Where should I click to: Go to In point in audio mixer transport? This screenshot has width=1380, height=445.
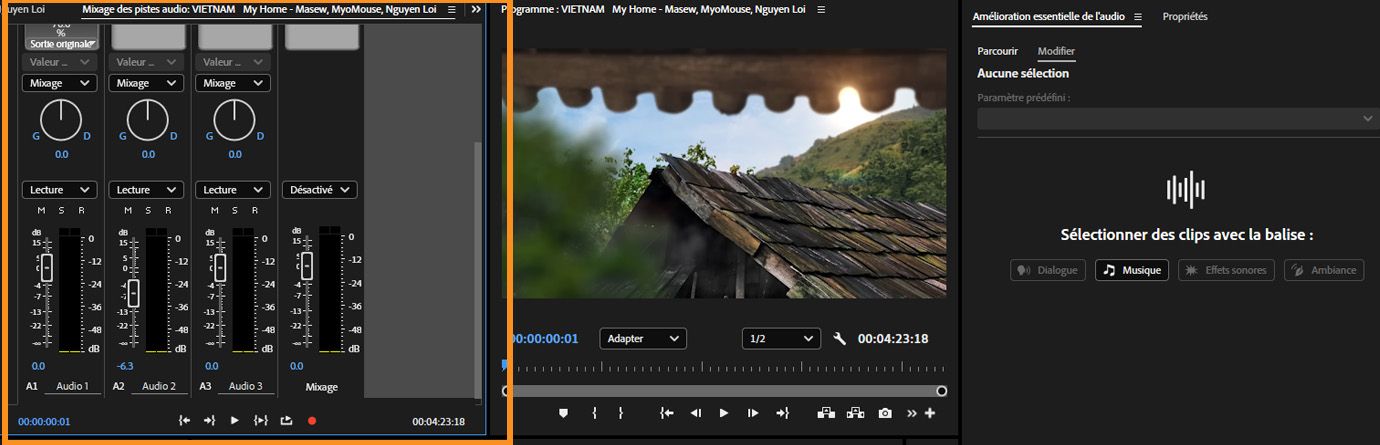pyautogui.click(x=184, y=421)
